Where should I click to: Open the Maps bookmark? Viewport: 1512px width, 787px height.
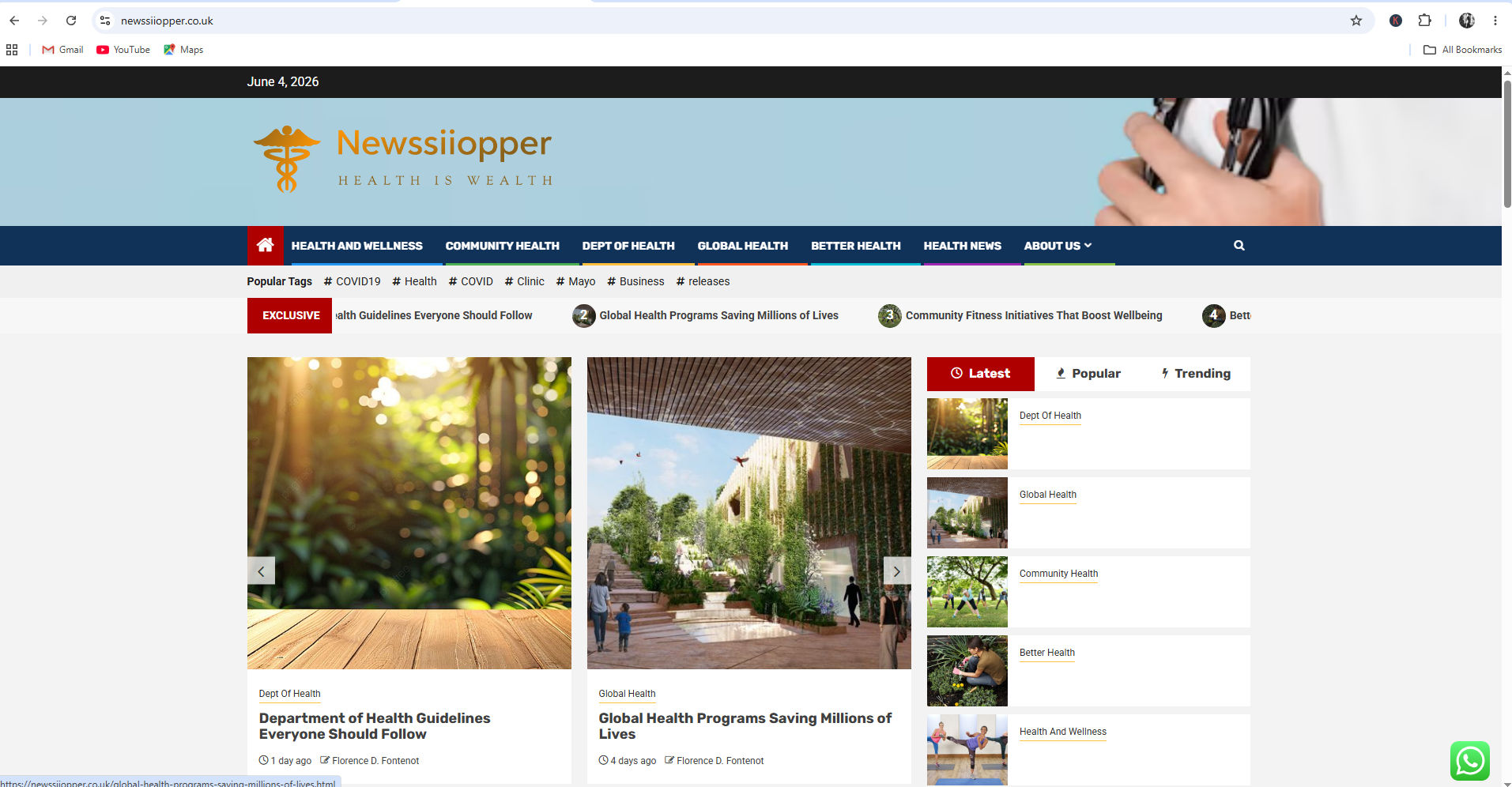pos(183,50)
